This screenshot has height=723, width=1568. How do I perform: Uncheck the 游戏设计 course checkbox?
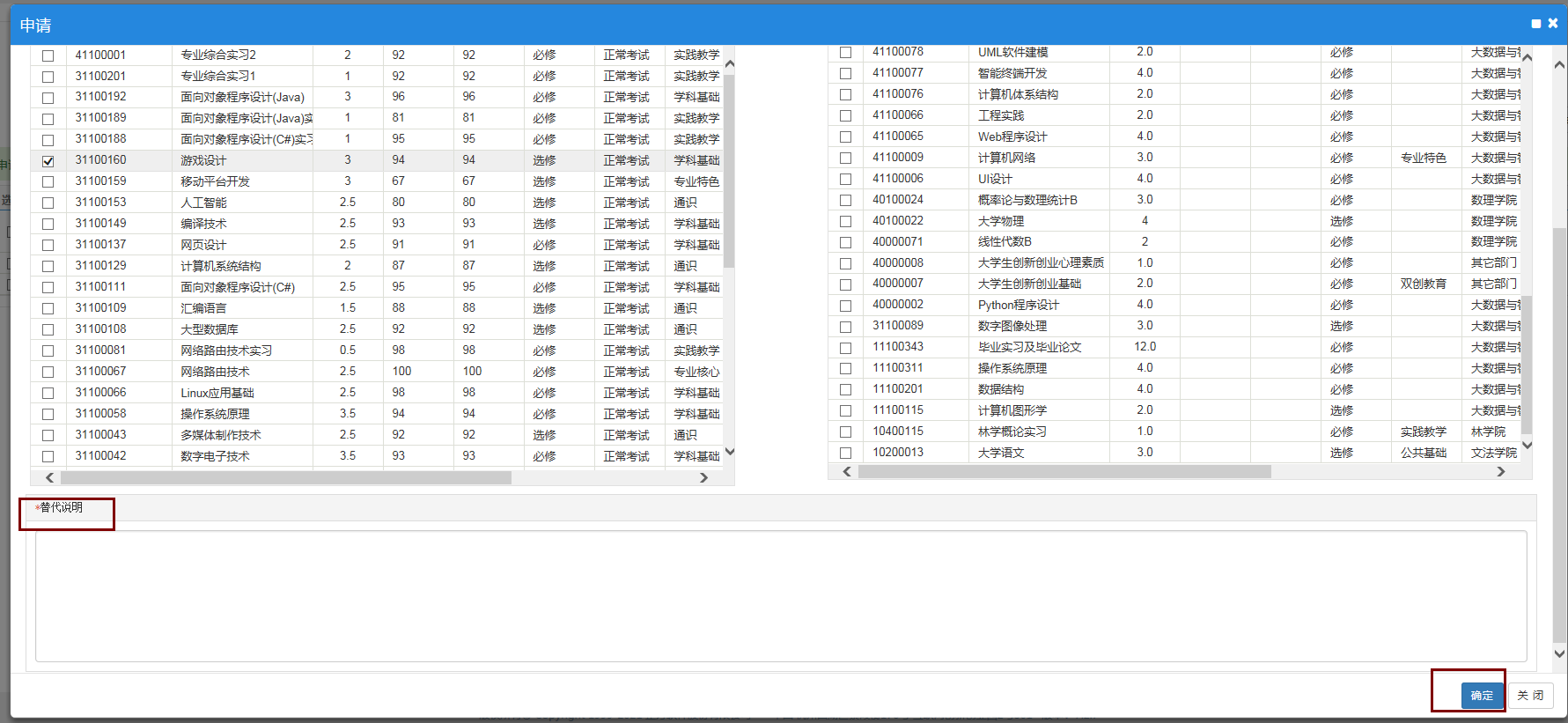click(x=48, y=161)
